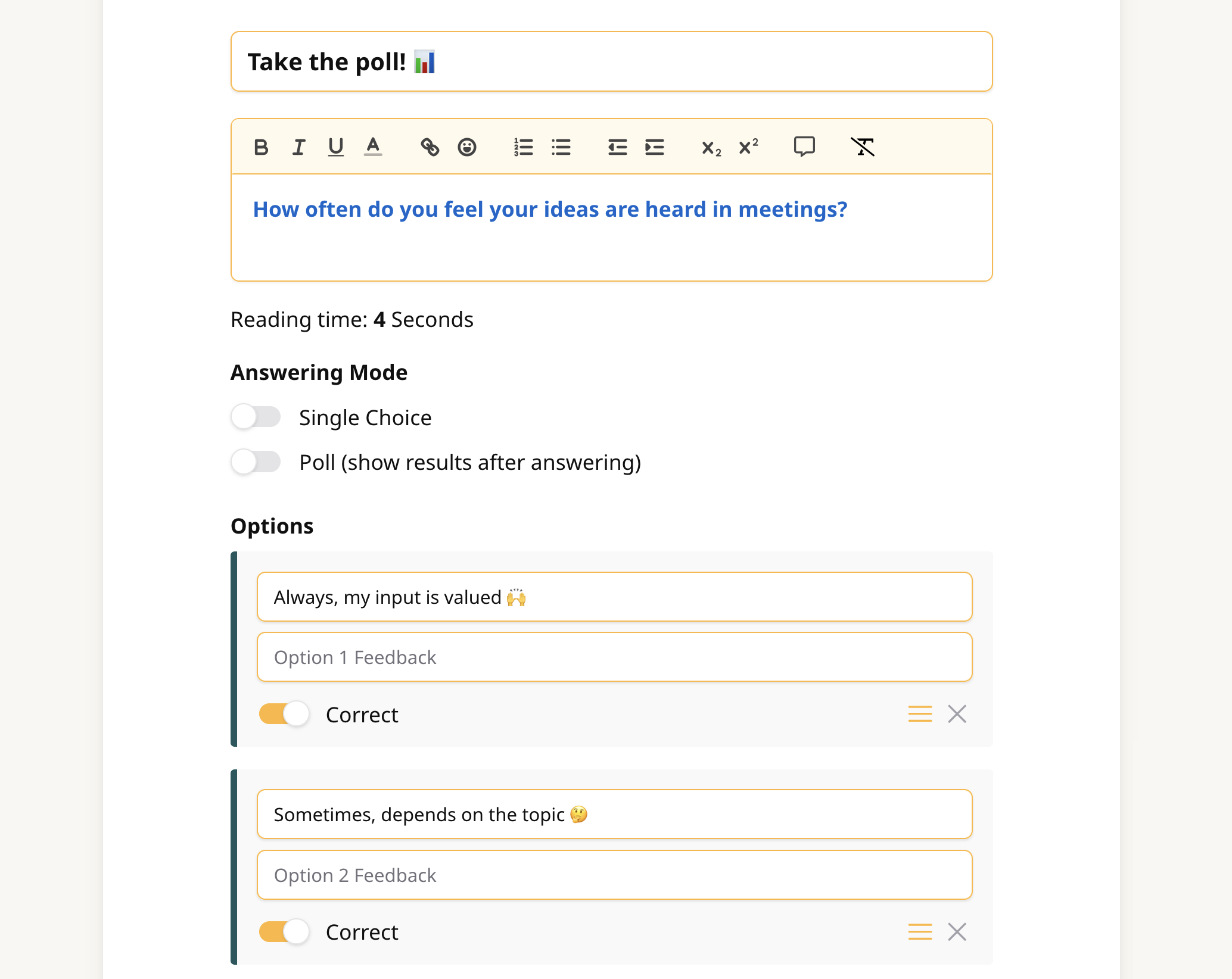
Task: Toggle italic text formatting
Action: point(298,147)
